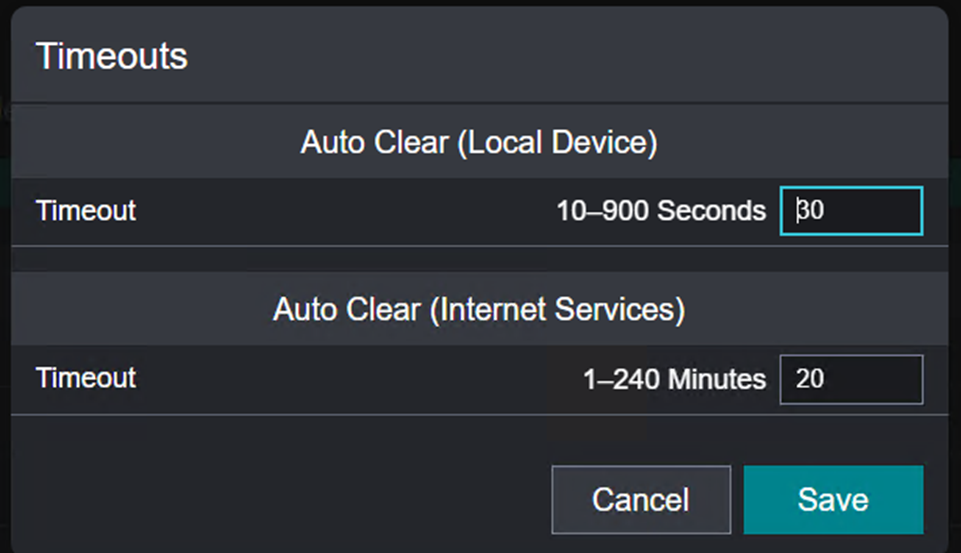Click the Cancel button
Image resolution: width=961 pixels, height=553 pixels.
point(640,499)
